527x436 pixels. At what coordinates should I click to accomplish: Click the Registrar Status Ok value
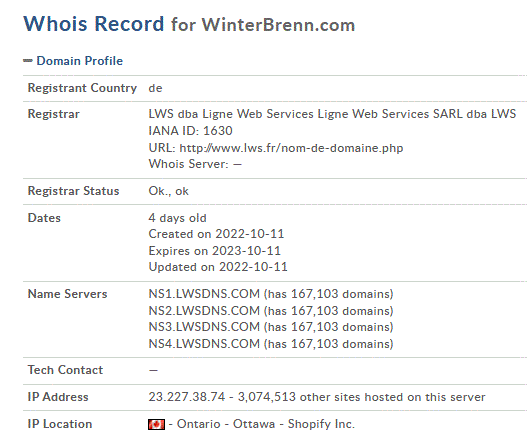168,191
